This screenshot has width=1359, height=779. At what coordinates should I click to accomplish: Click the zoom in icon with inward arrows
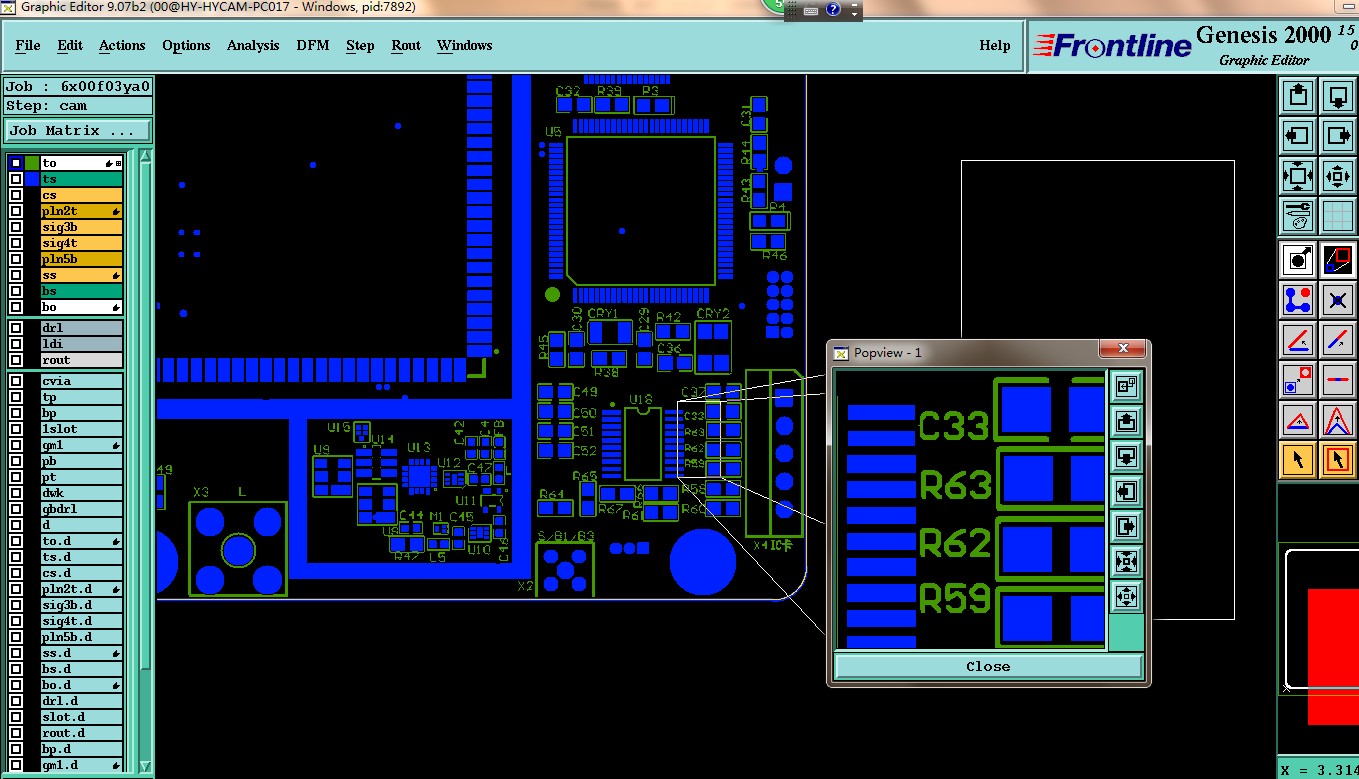click(1338, 176)
